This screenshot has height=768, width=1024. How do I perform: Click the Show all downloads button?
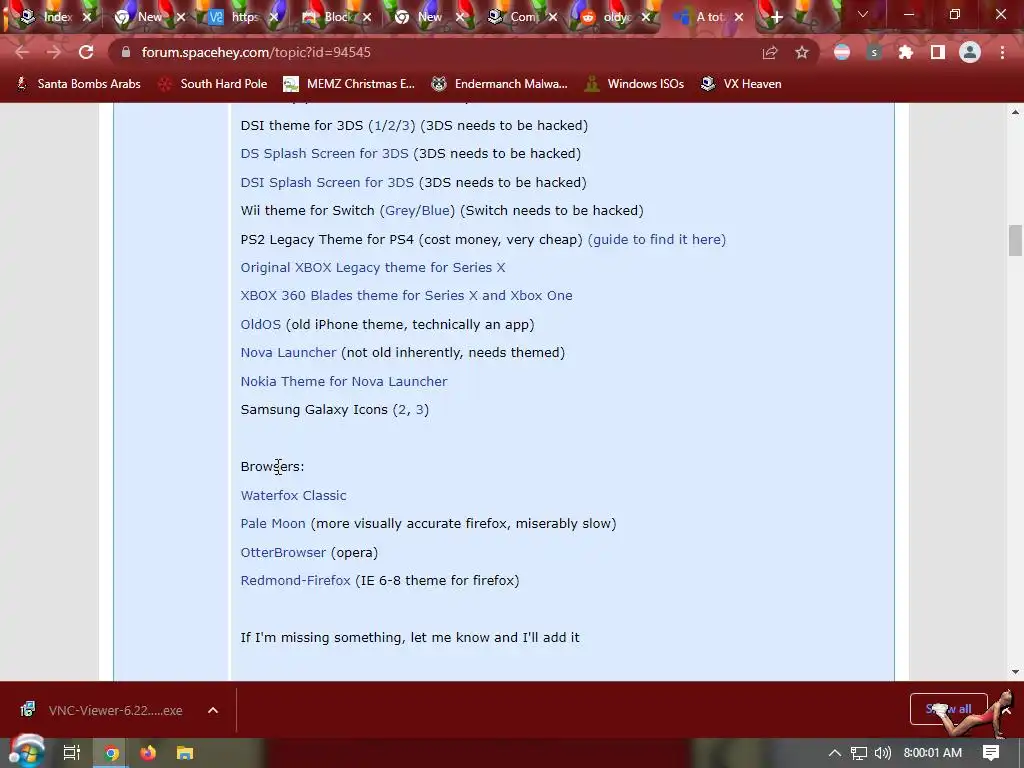[948, 709]
